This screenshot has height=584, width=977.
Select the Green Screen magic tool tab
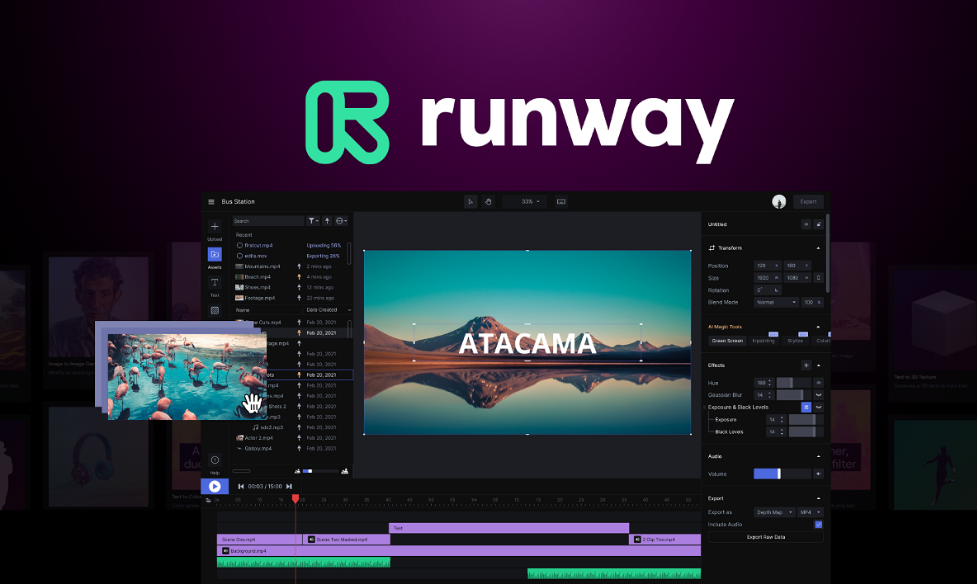pos(727,341)
